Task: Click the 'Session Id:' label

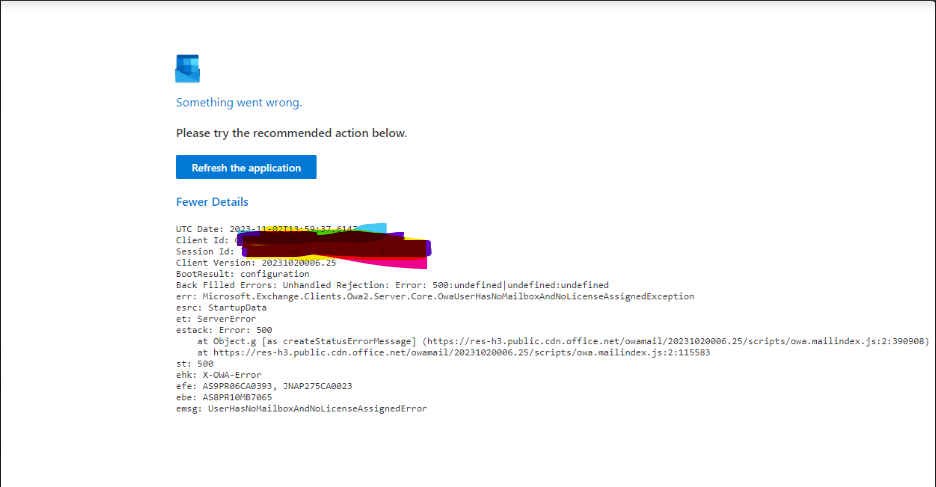Action: [205, 251]
